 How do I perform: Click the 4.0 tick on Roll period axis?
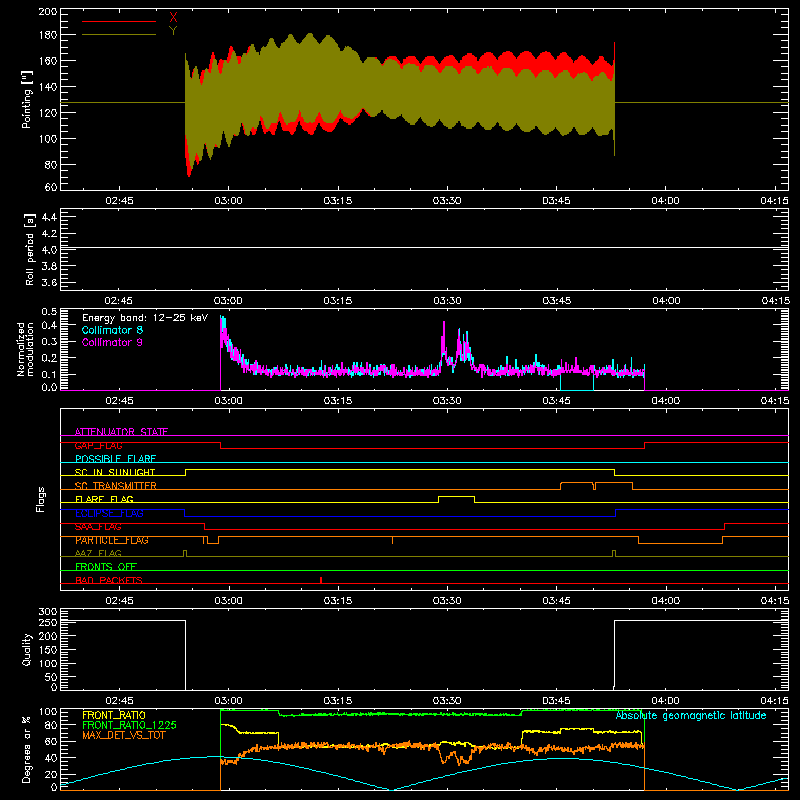click(49, 250)
